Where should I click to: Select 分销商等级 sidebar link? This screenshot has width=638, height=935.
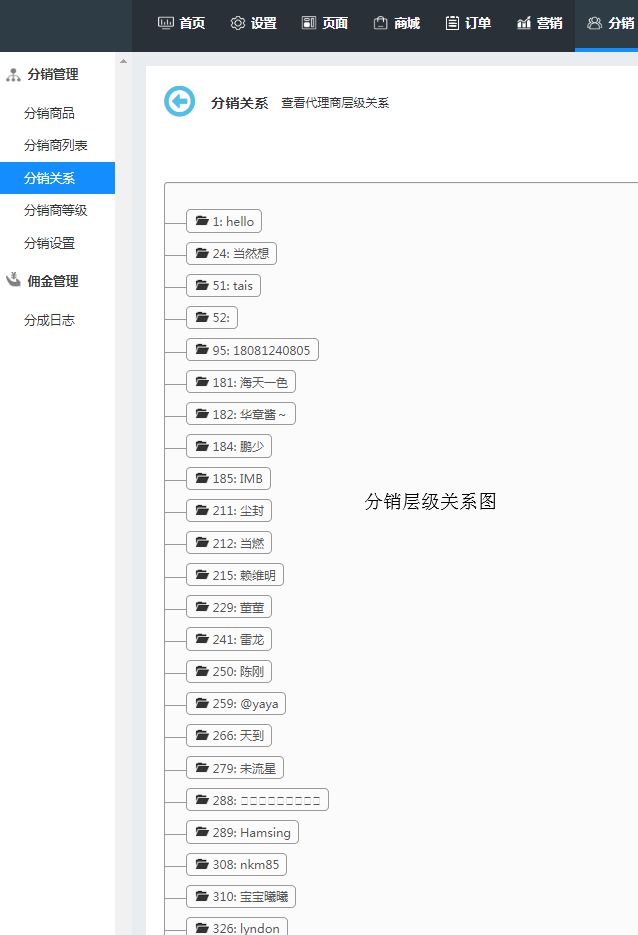click(x=56, y=210)
